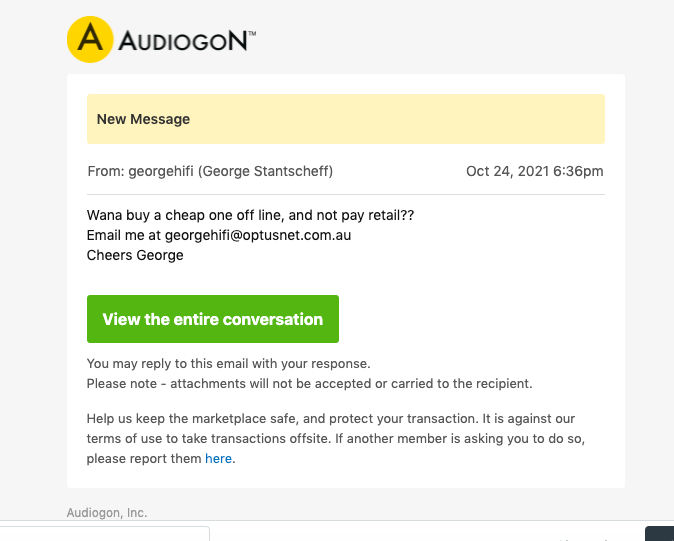Click the yellow Audiogon A logo icon
The width and height of the screenshot is (674, 541).
tap(90, 40)
